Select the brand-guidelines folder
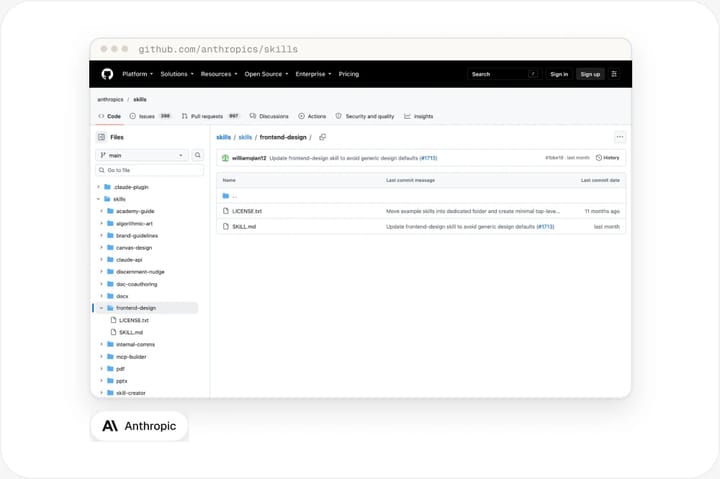The height and width of the screenshot is (479, 720). pyautogui.click(x=137, y=236)
